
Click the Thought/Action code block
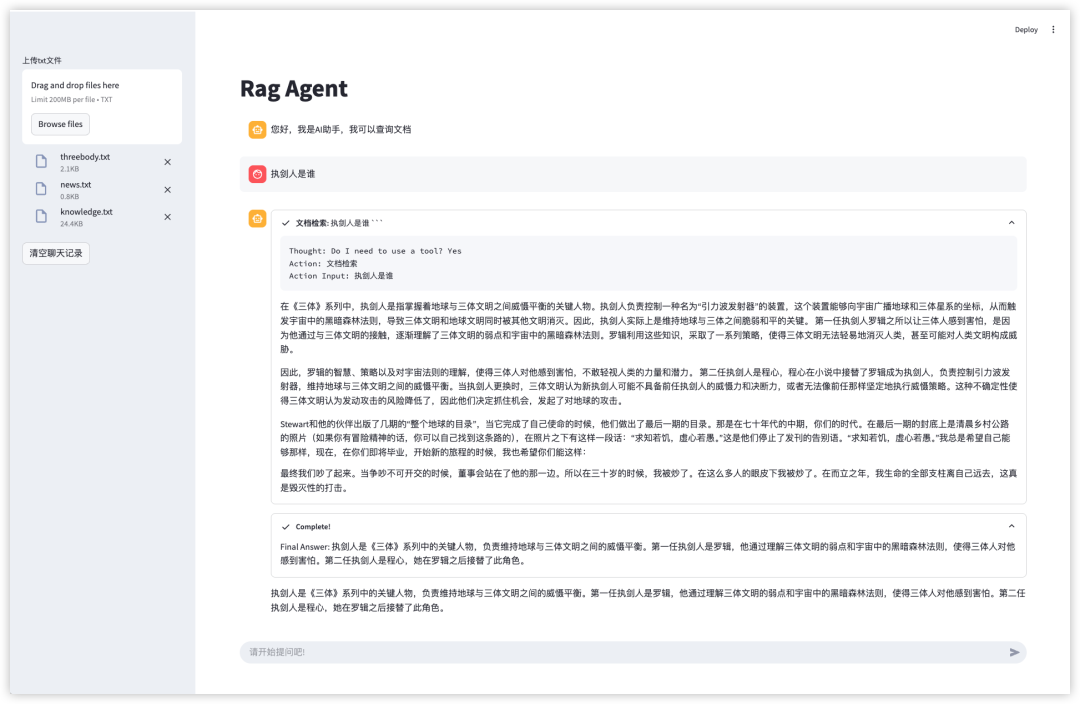(648, 264)
